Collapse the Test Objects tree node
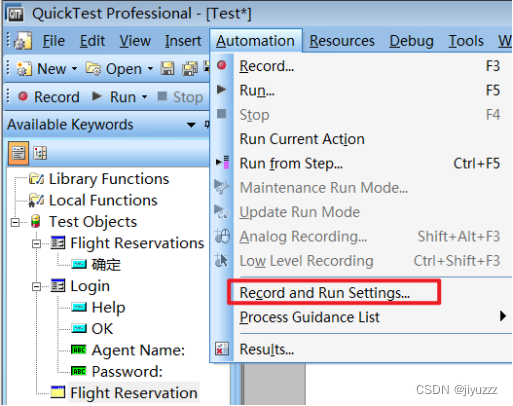513x406 pixels. click(x=15, y=222)
